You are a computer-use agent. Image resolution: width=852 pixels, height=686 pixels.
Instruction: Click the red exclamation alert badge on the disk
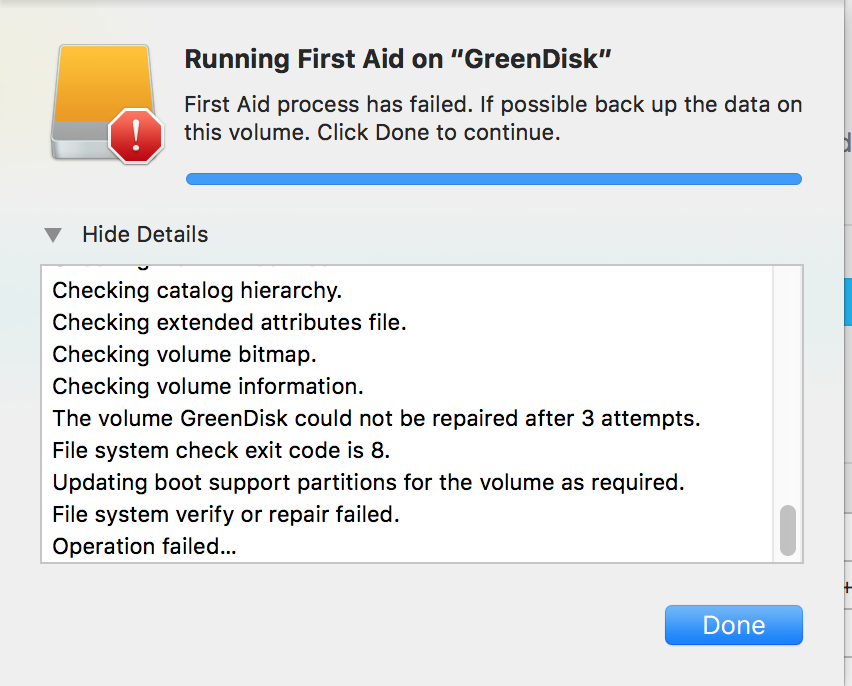(x=137, y=135)
